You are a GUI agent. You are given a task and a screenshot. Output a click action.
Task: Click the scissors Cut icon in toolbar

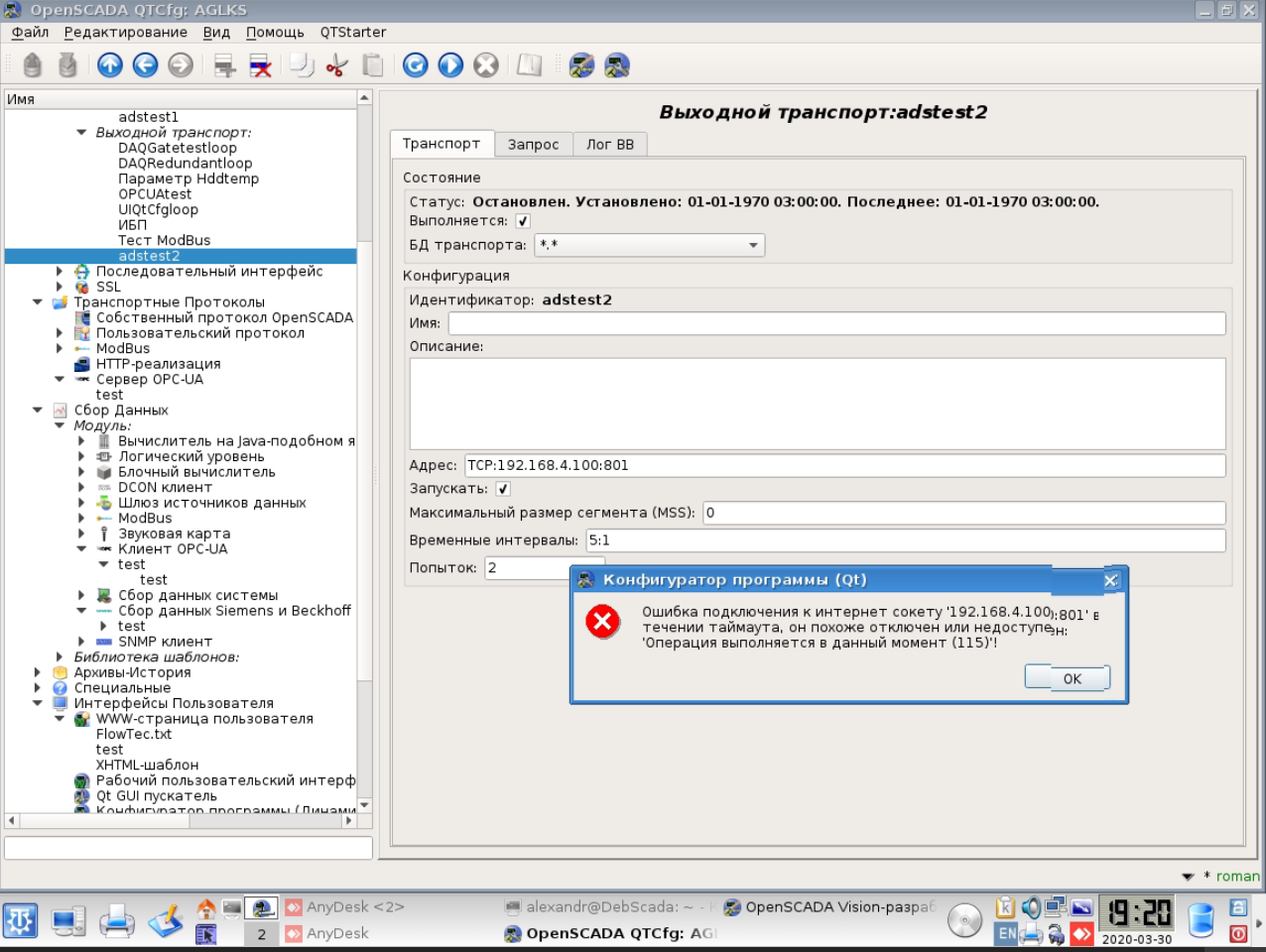337,65
